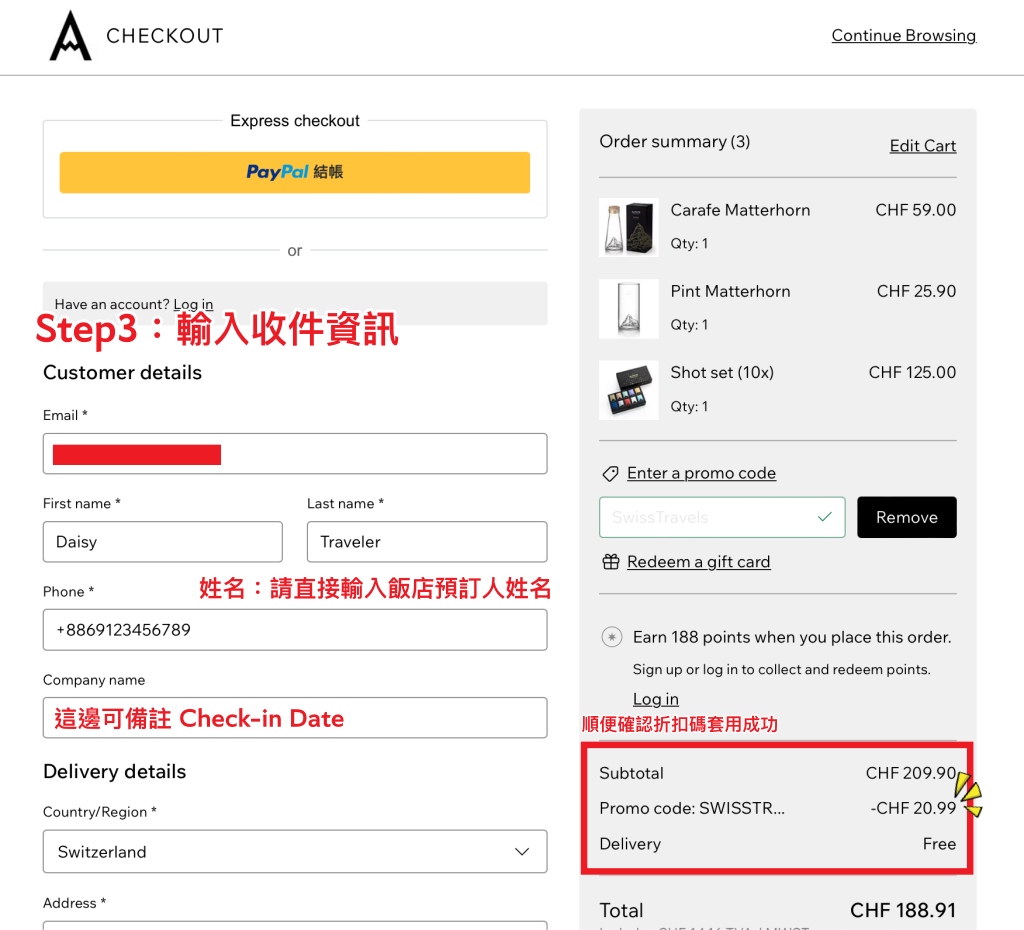Screen dimensions: 1024x930
Task: Click the discount amount -CHF 20.99
Action: point(913,809)
